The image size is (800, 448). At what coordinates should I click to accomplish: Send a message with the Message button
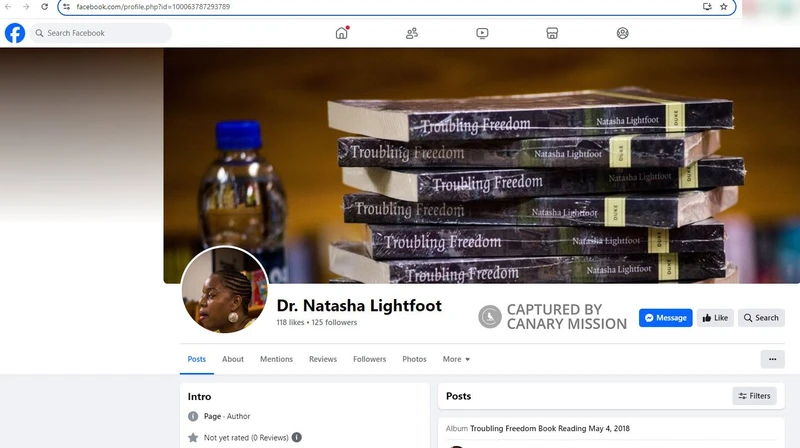665,318
